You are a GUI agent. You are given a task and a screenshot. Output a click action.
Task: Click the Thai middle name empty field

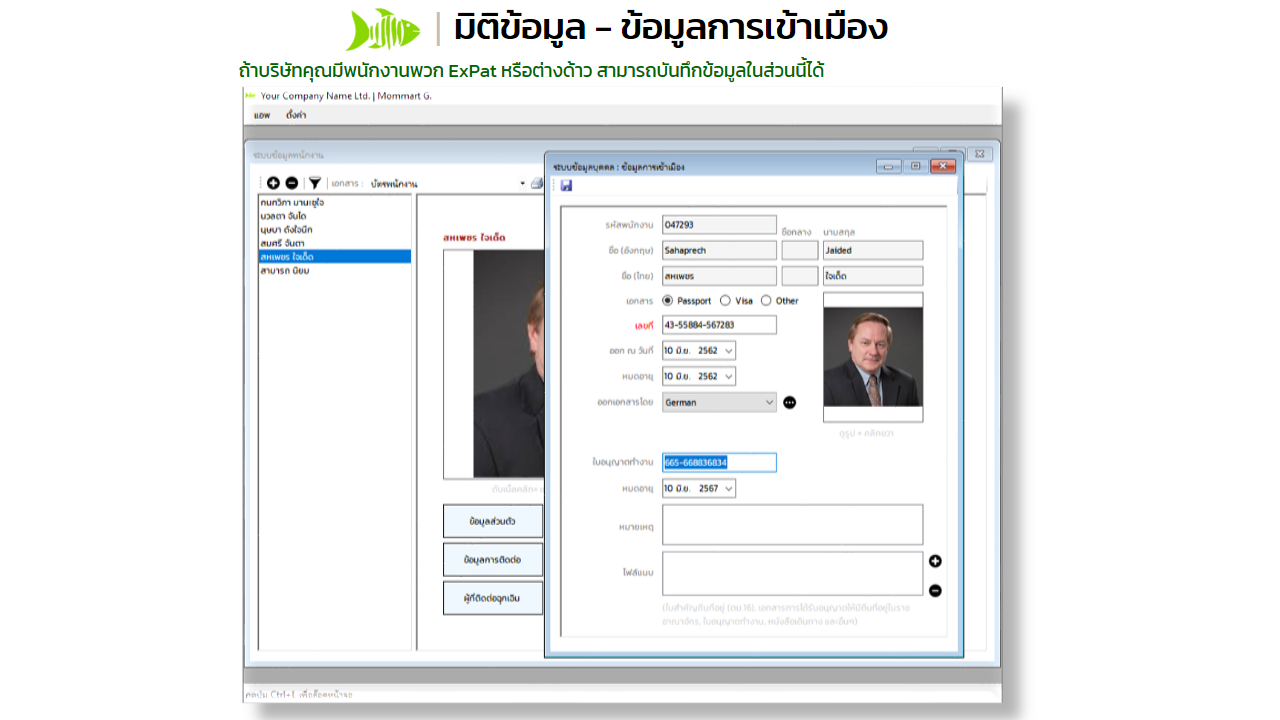800,276
